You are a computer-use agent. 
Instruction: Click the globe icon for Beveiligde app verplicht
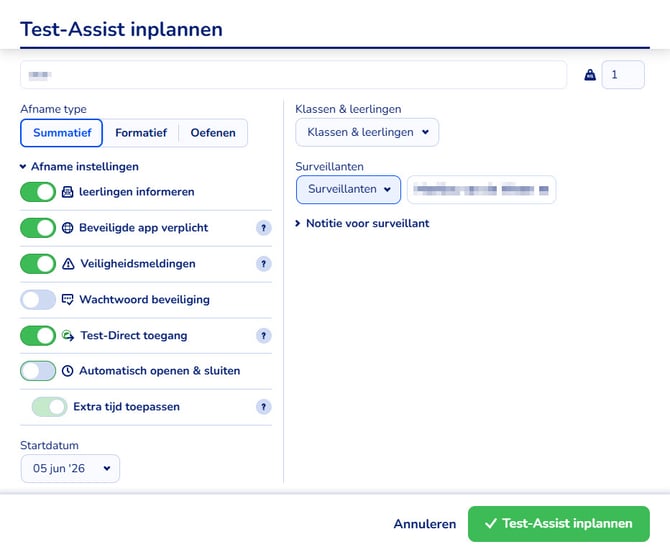pyautogui.click(x=68, y=228)
